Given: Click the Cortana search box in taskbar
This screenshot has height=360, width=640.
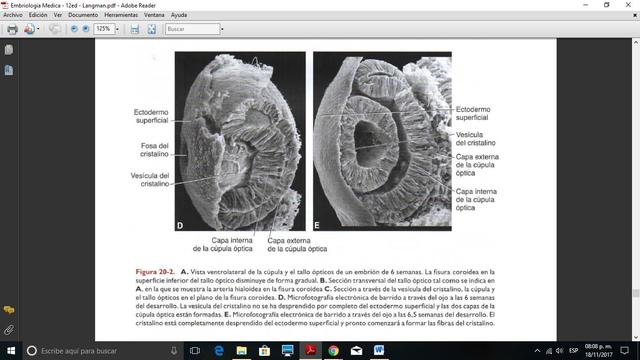Looking at the screenshot, I should (102, 351).
